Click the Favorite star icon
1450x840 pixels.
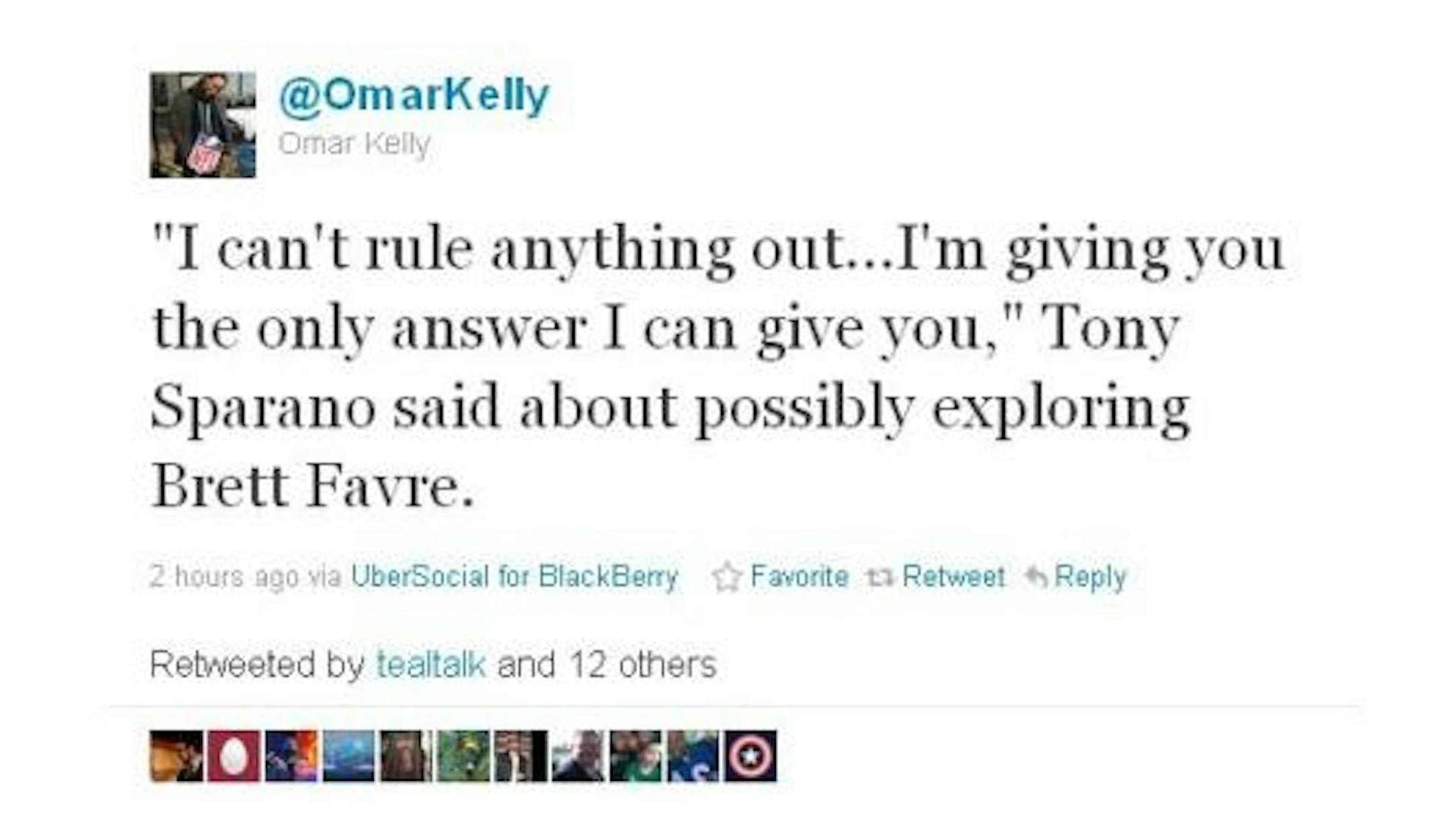pos(726,578)
